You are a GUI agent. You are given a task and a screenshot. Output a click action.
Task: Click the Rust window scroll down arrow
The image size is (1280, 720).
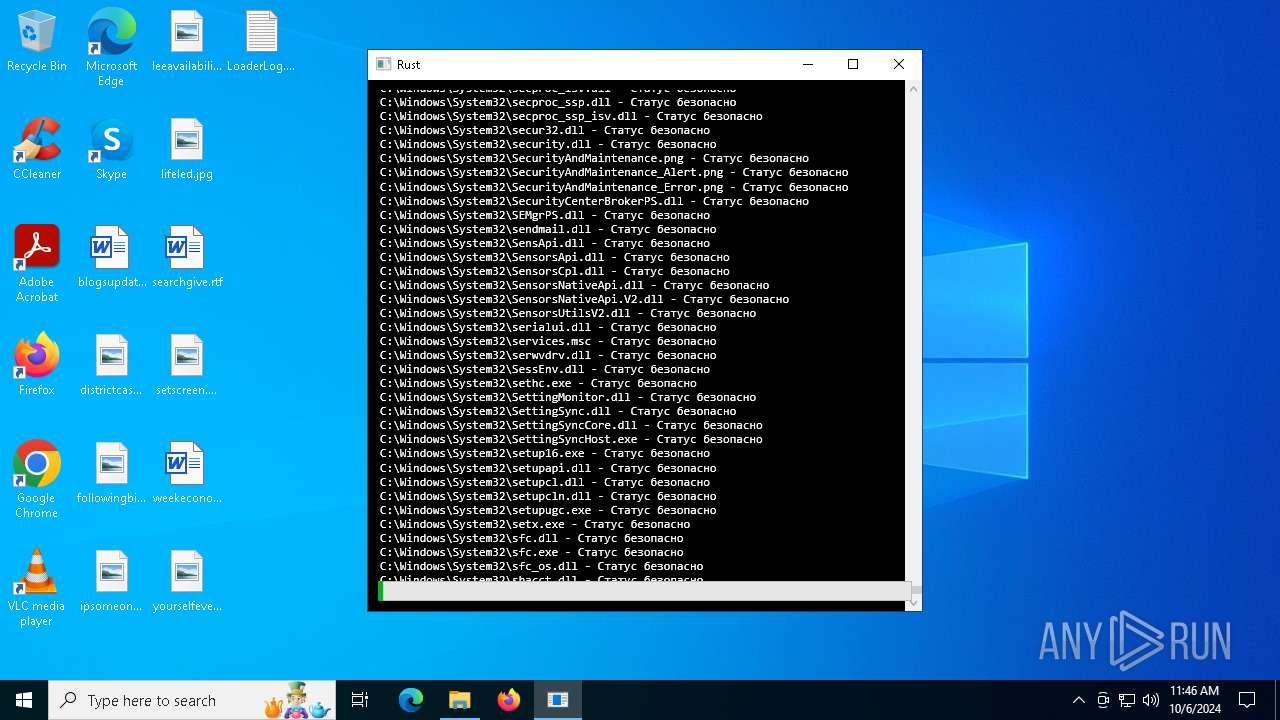(x=913, y=602)
